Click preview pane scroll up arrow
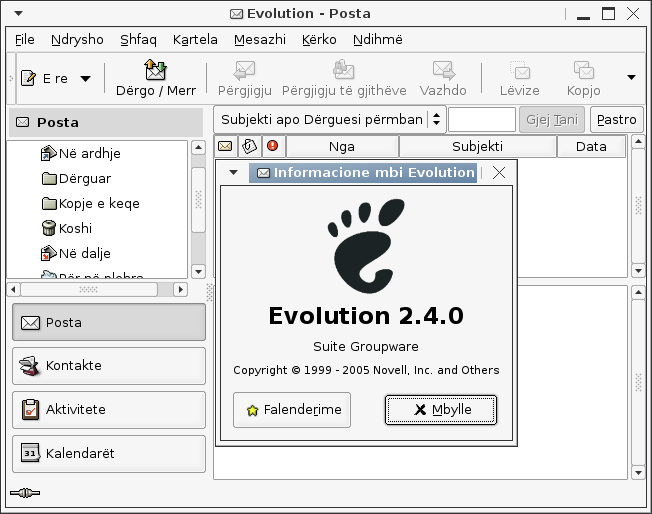 [638, 293]
